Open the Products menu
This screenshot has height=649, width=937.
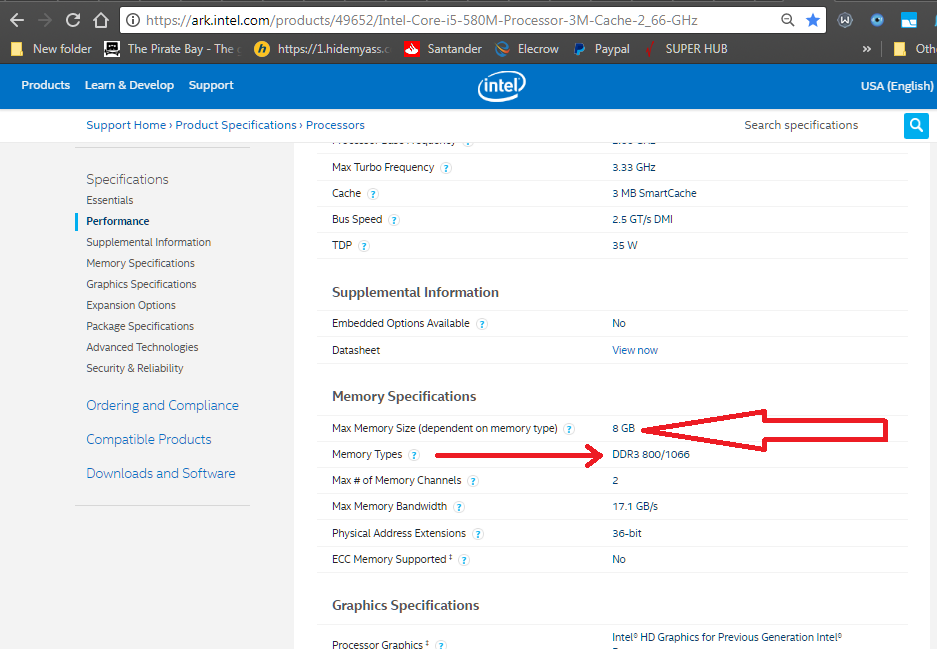click(45, 85)
